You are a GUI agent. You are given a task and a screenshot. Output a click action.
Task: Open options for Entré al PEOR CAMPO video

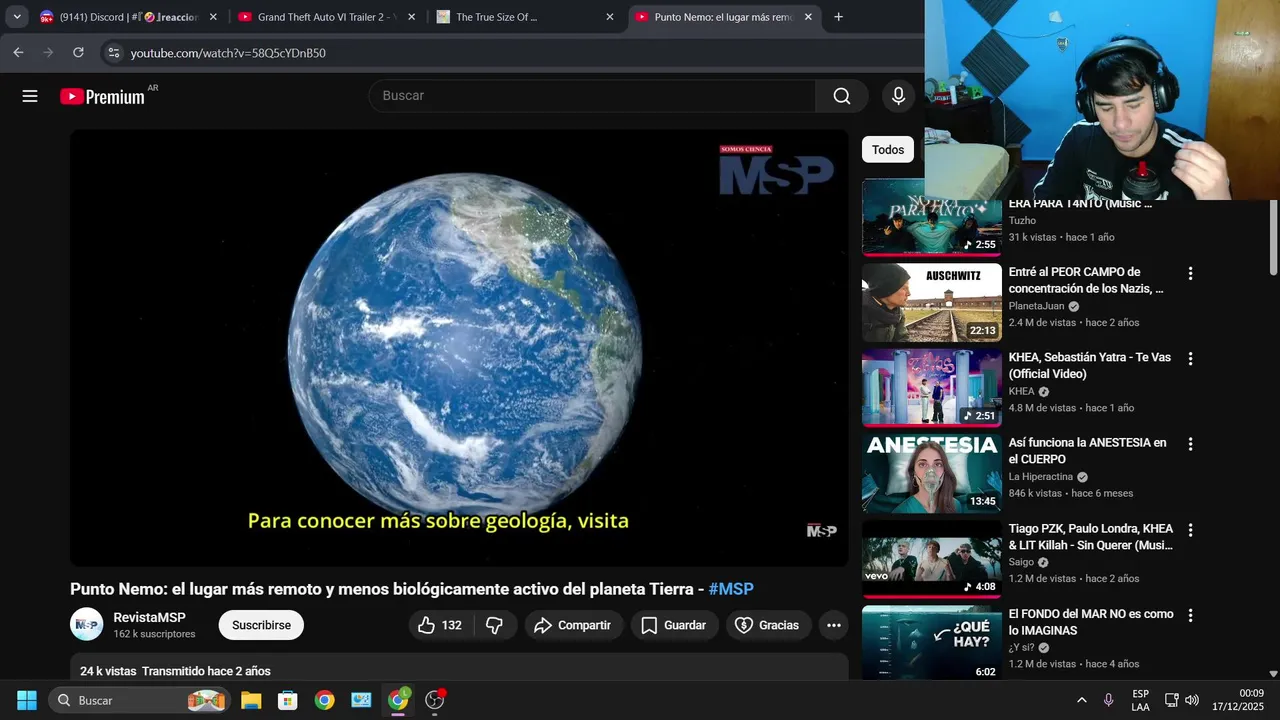click(x=1190, y=273)
